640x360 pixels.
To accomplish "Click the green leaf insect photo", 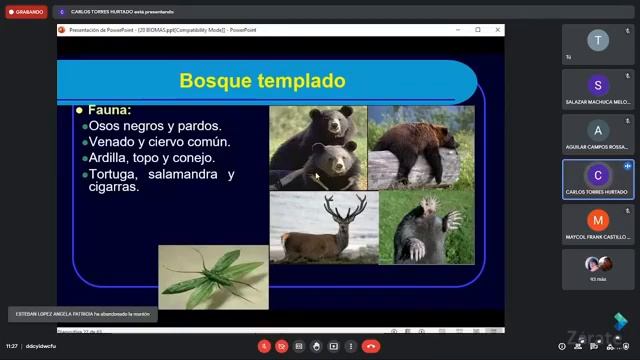I will [x=213, y=277].
